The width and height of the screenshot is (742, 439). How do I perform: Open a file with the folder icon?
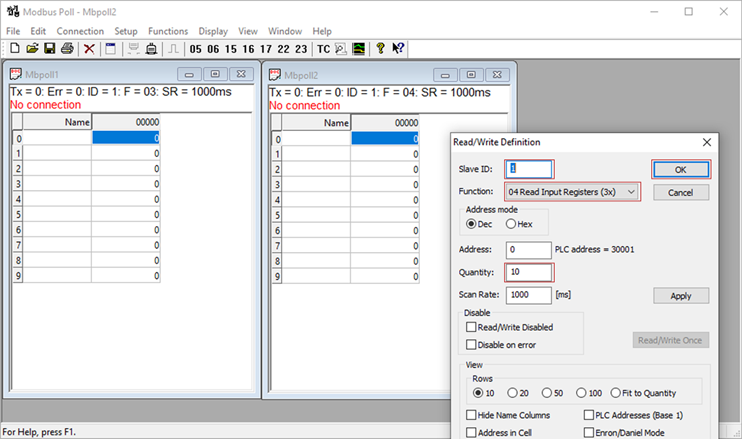tap(32, 48)
